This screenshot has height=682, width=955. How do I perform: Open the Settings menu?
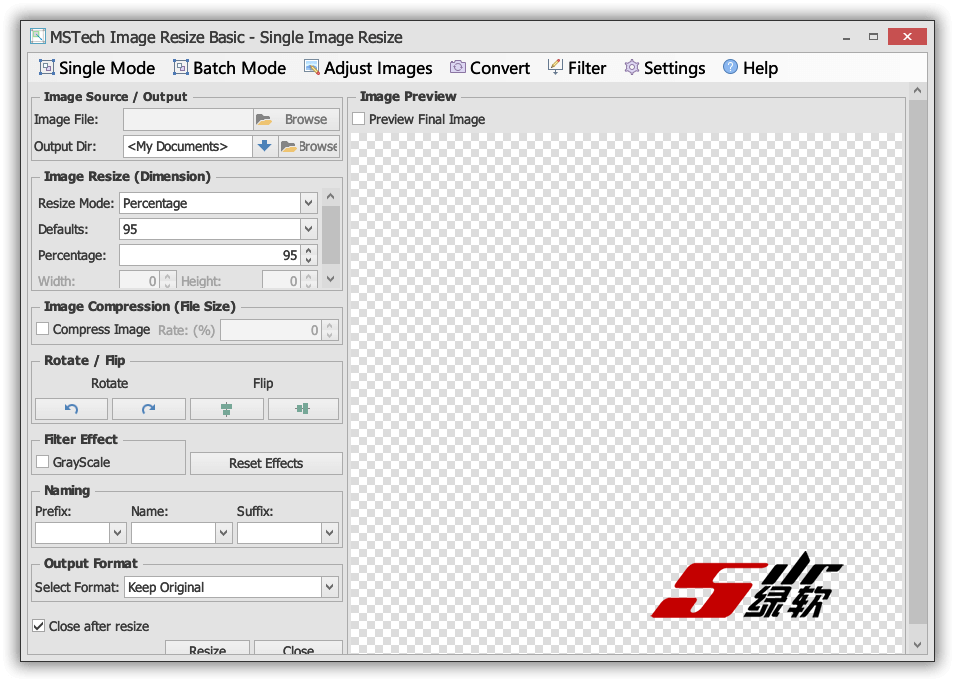664,68
